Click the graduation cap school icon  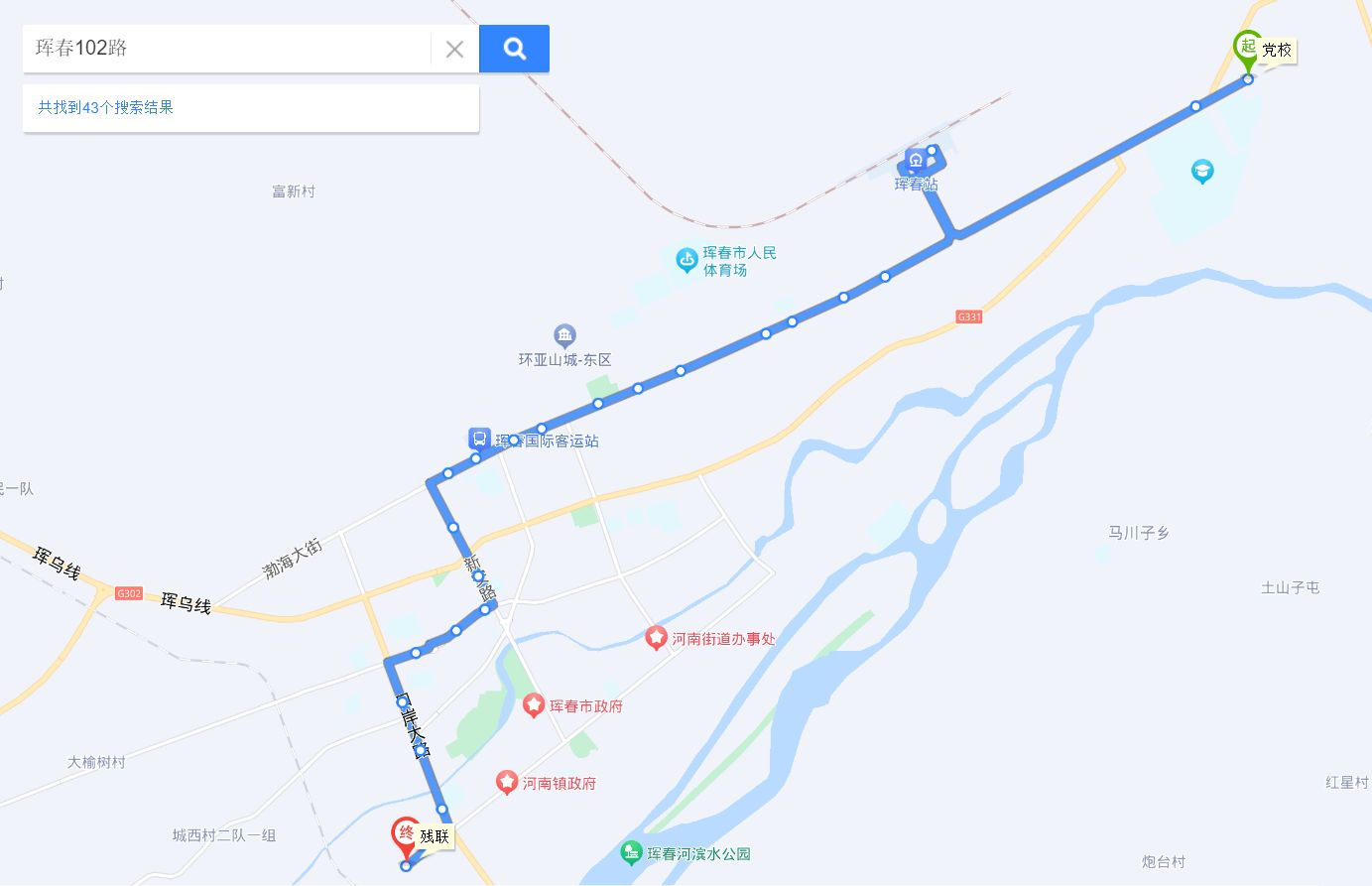(x=1202, y=173)
